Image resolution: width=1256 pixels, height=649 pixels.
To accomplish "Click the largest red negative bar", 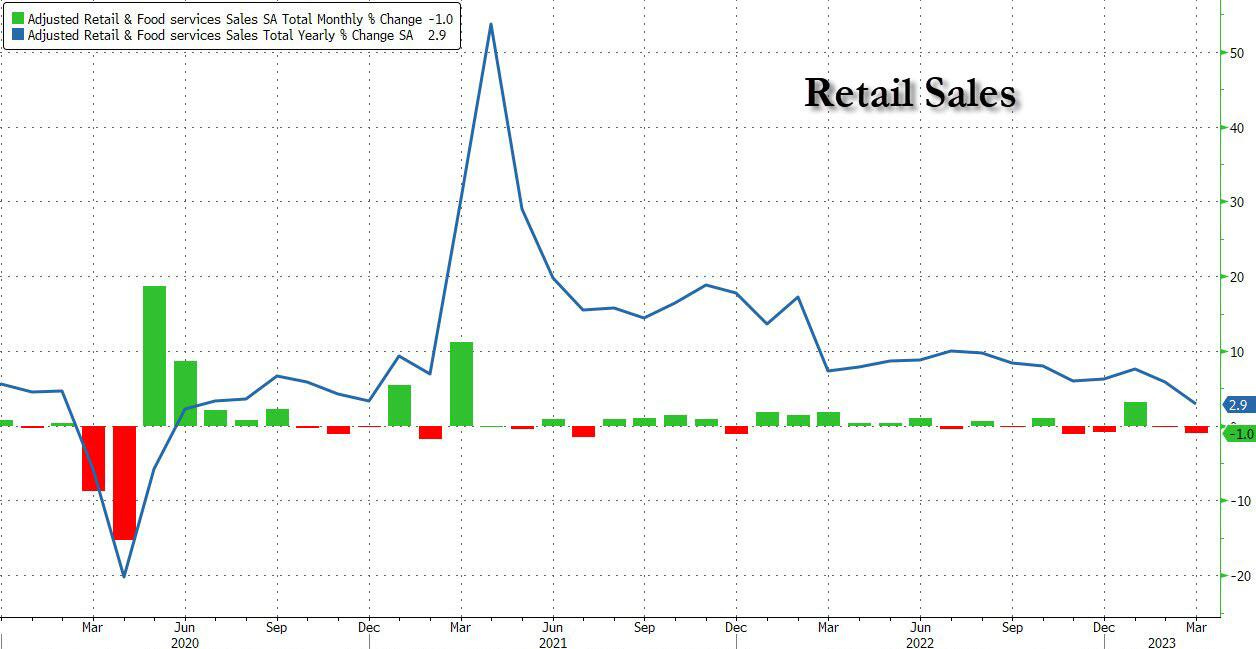I will (124, 482).
